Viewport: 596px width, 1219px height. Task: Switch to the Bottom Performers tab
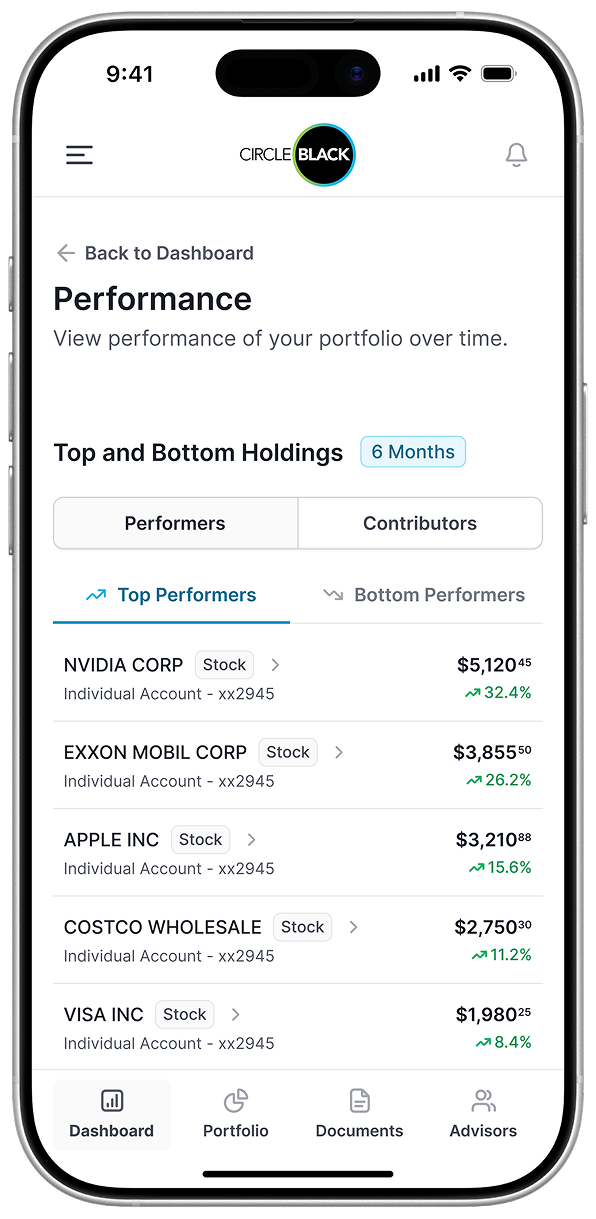[423, 594]
